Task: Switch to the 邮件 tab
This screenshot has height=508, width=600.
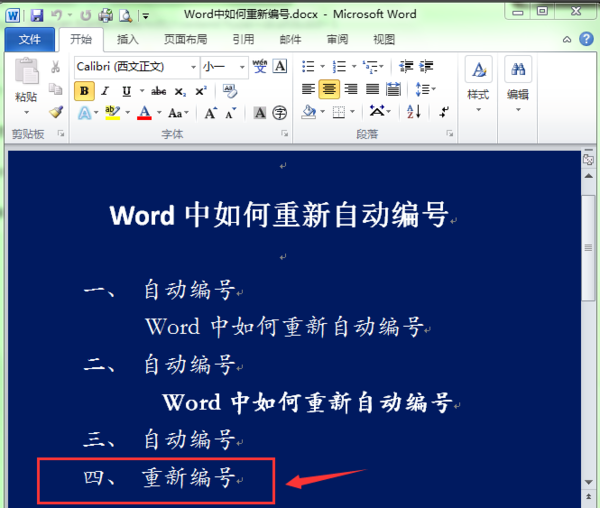Action: 290,39
